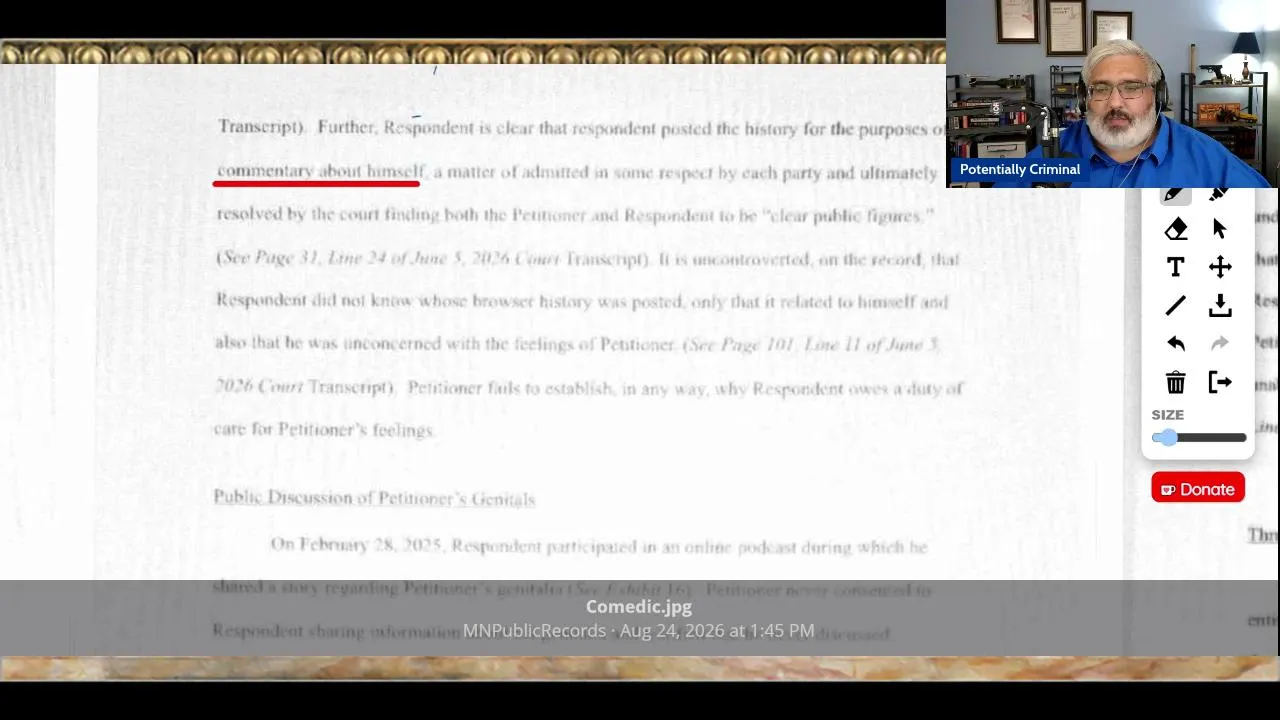This screenshot has height=720, width=1280.
Task: Click 'care for Petitioner's feelings' line
Action: point(323,430)
